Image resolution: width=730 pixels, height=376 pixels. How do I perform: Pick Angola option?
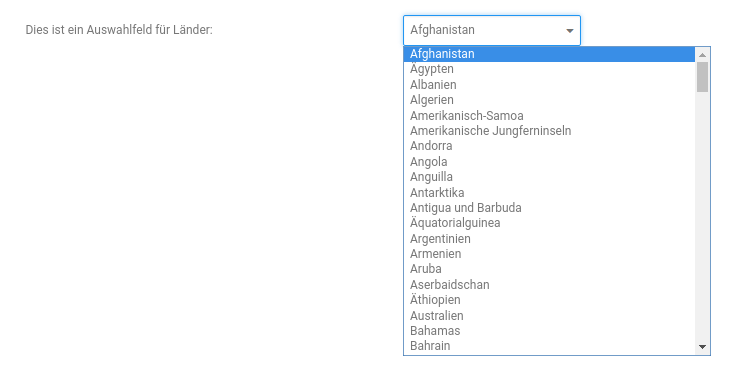coord(549,161)
